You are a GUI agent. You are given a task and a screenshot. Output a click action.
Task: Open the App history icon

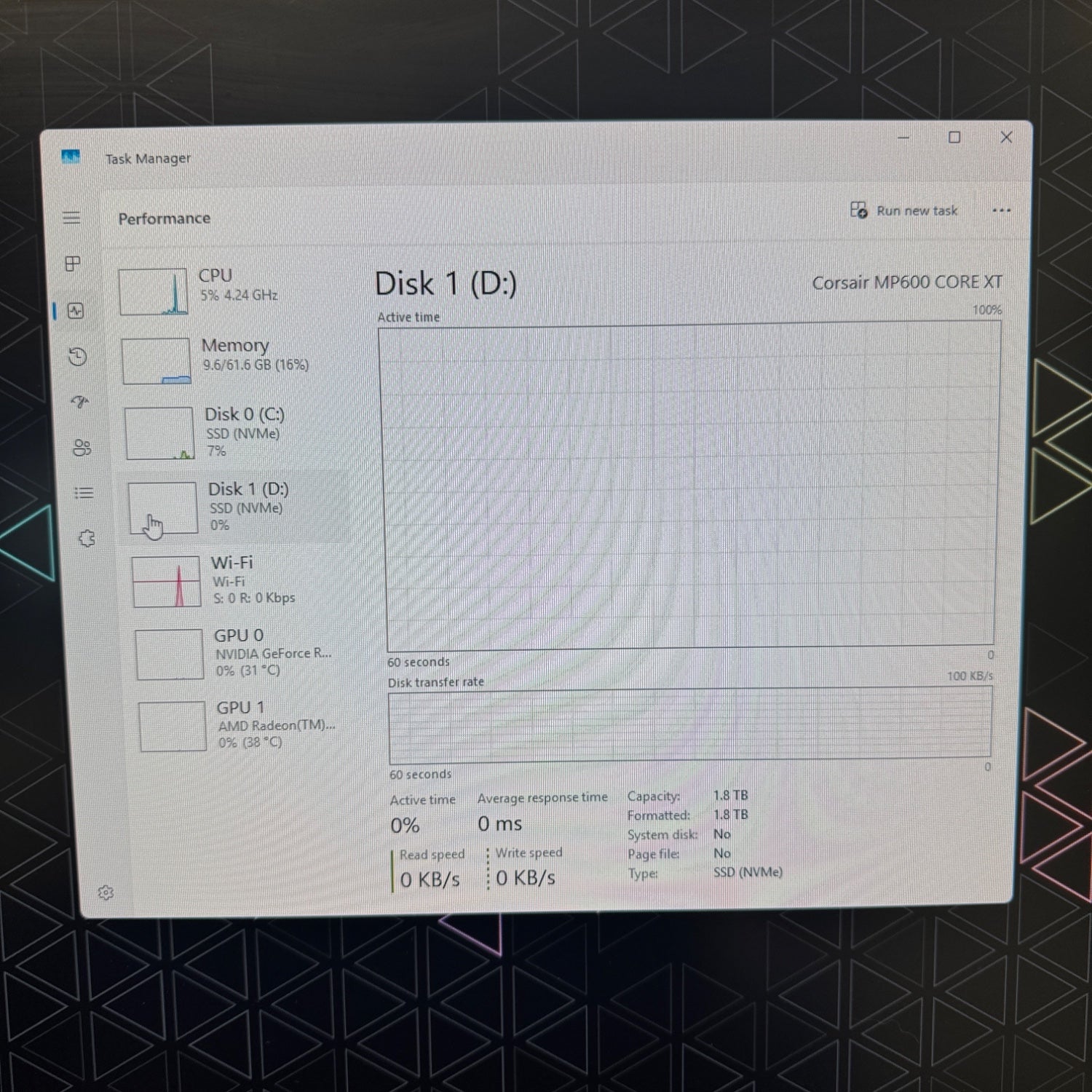coord(78,358)
